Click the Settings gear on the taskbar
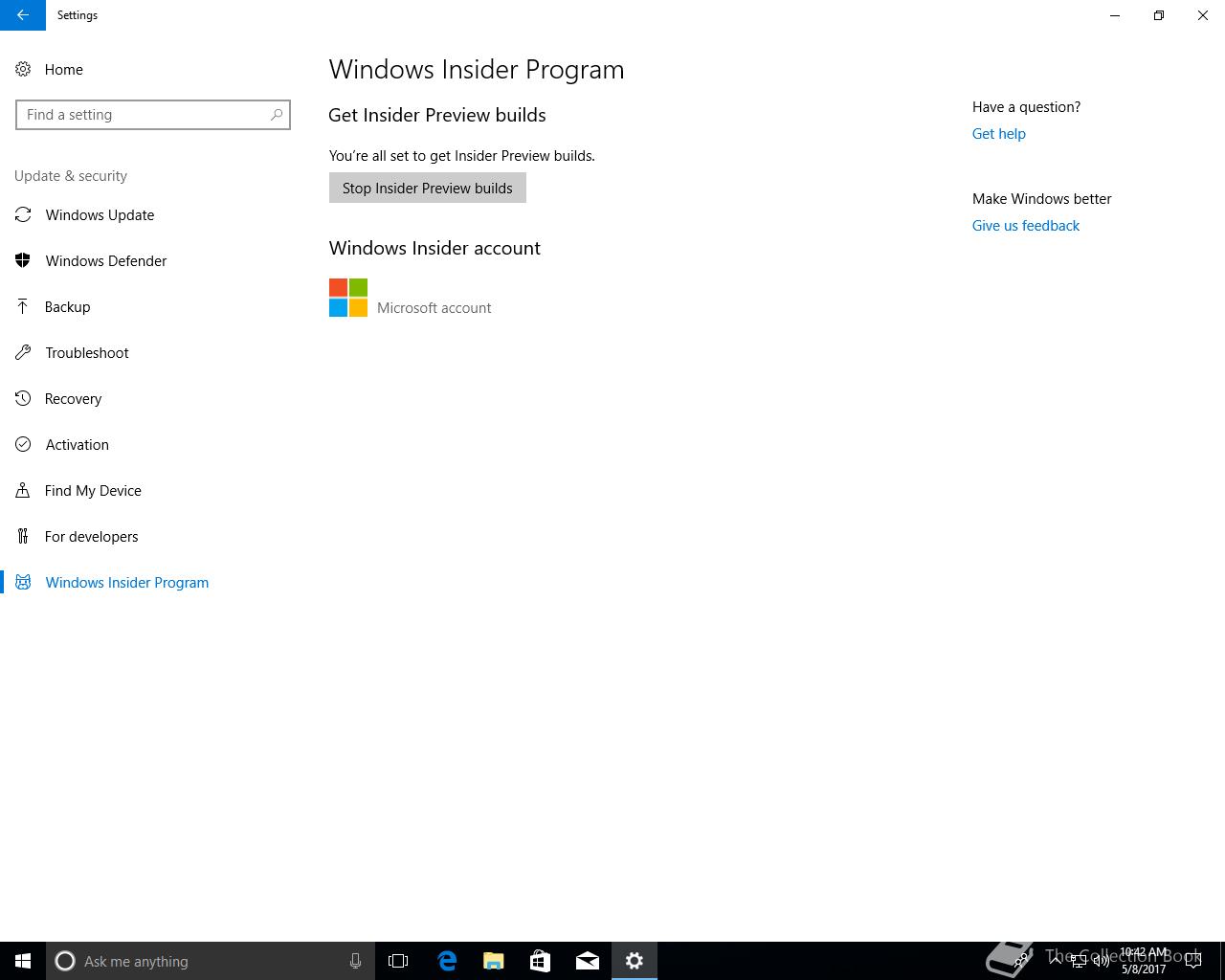 (x=635, y=961)
